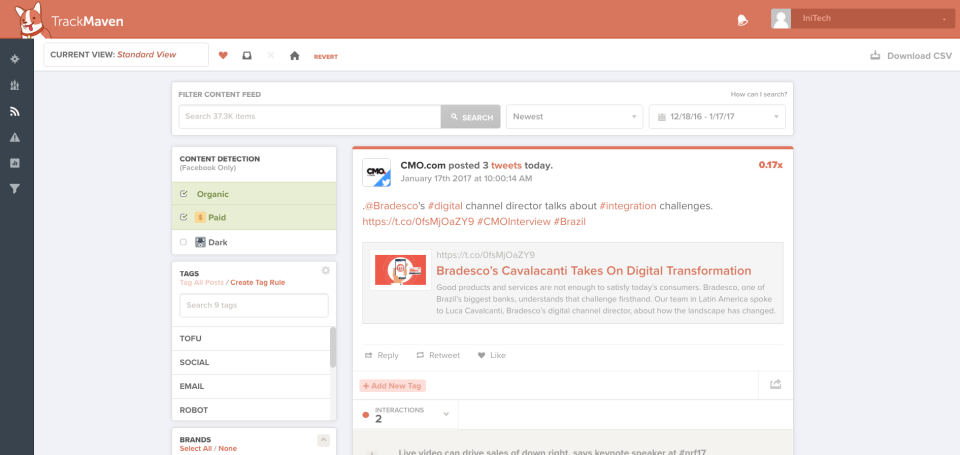Screen dimensions: 960x455
Task: Uncheck the Organic content checkbox
Action: (x=183, y=194)
